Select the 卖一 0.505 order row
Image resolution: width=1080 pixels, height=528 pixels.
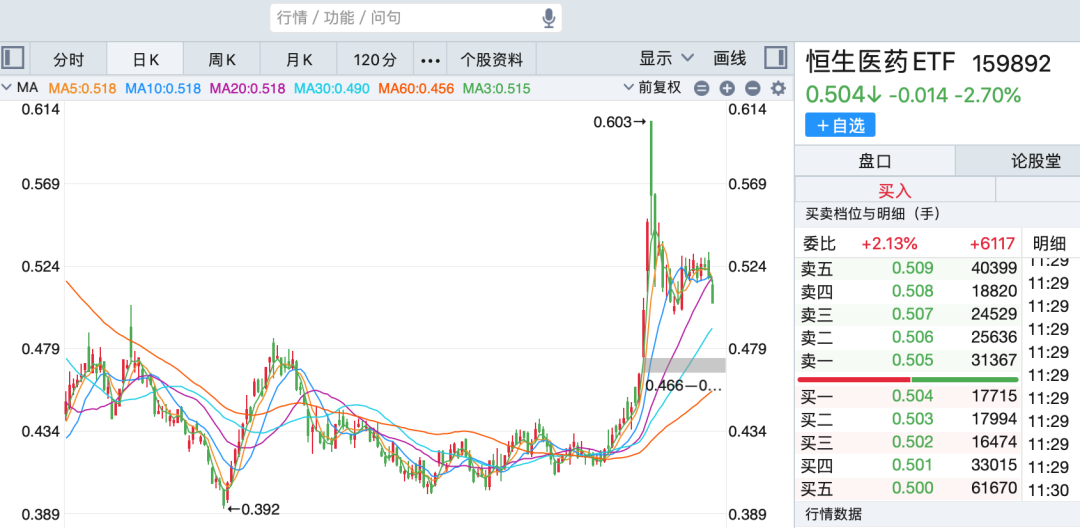pos(908,360)
